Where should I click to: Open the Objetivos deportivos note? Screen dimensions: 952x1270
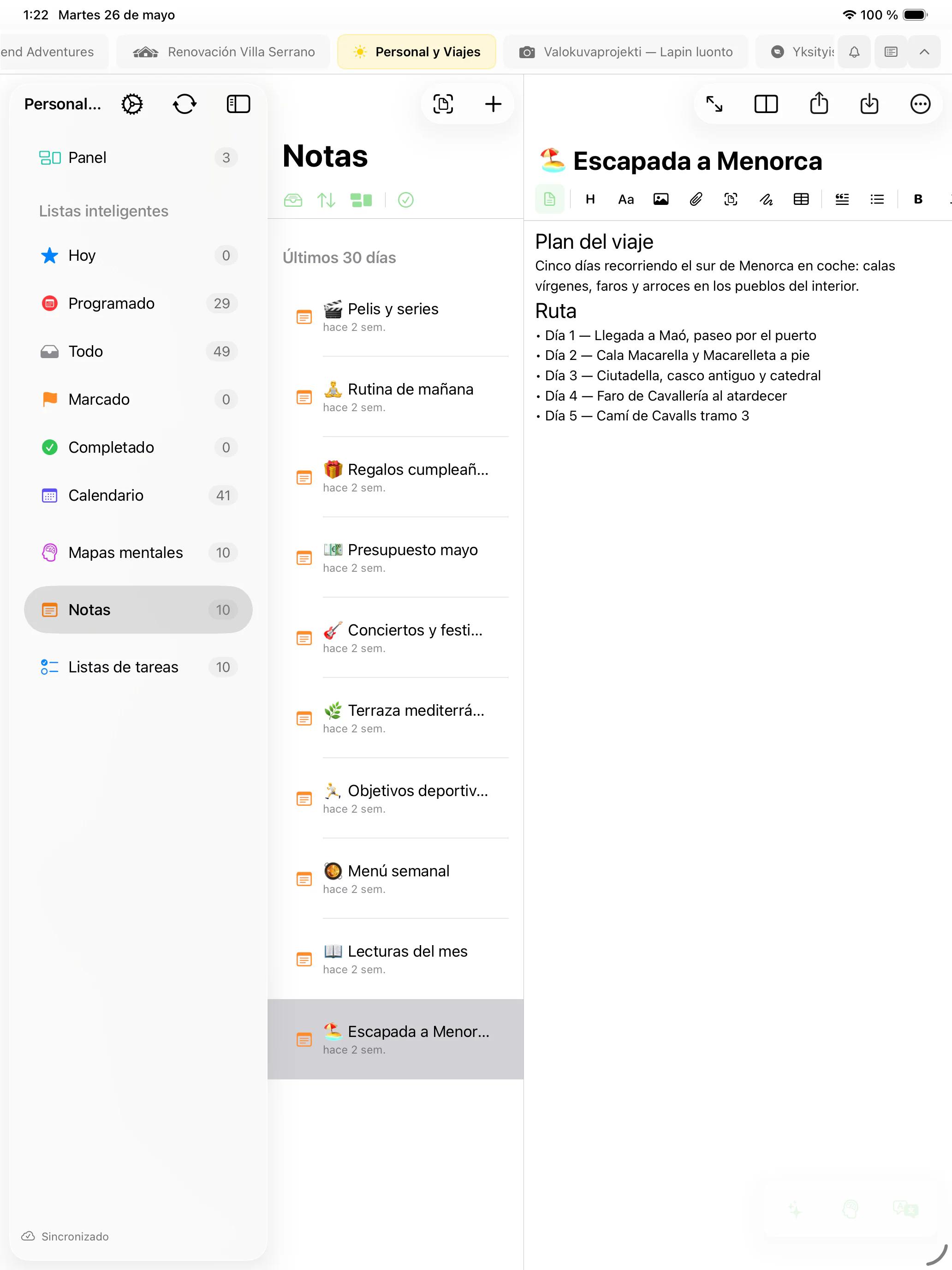(395, 799)
